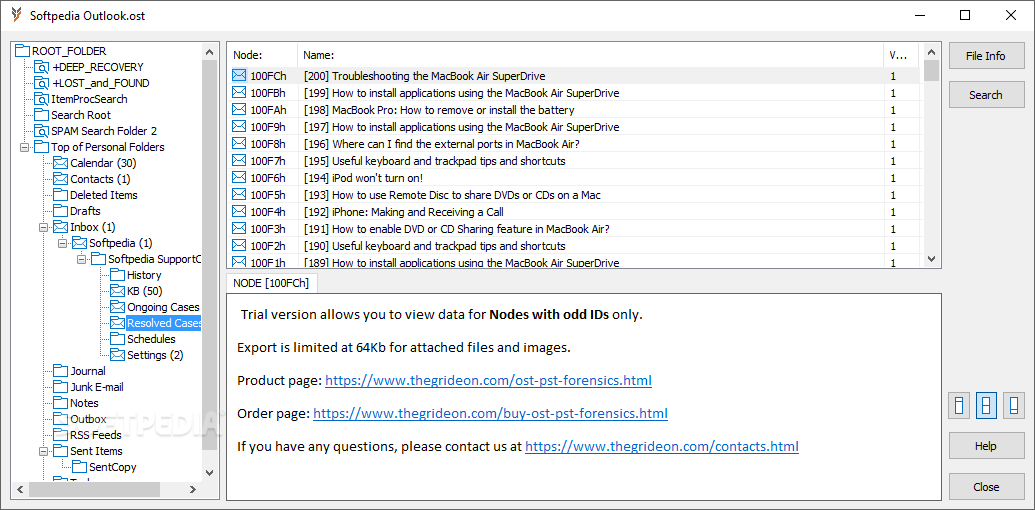The image size is (1035, 510).
Task: Open the buy-ost-pst-forensics order page link
Action: [490, 414]
